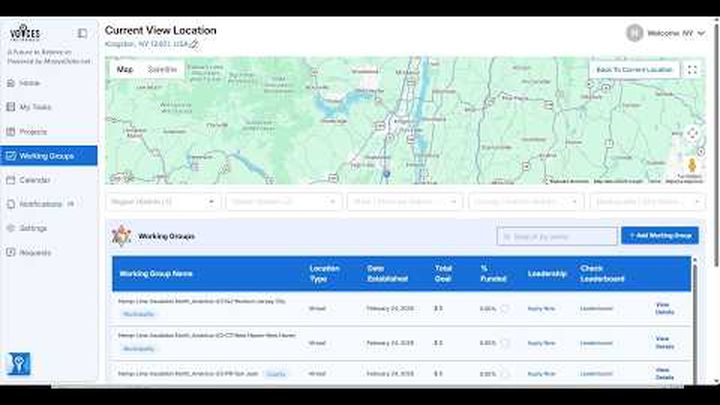720x405 pixels.
Task: Click the map camera controls icon
Action: [692, 134]
